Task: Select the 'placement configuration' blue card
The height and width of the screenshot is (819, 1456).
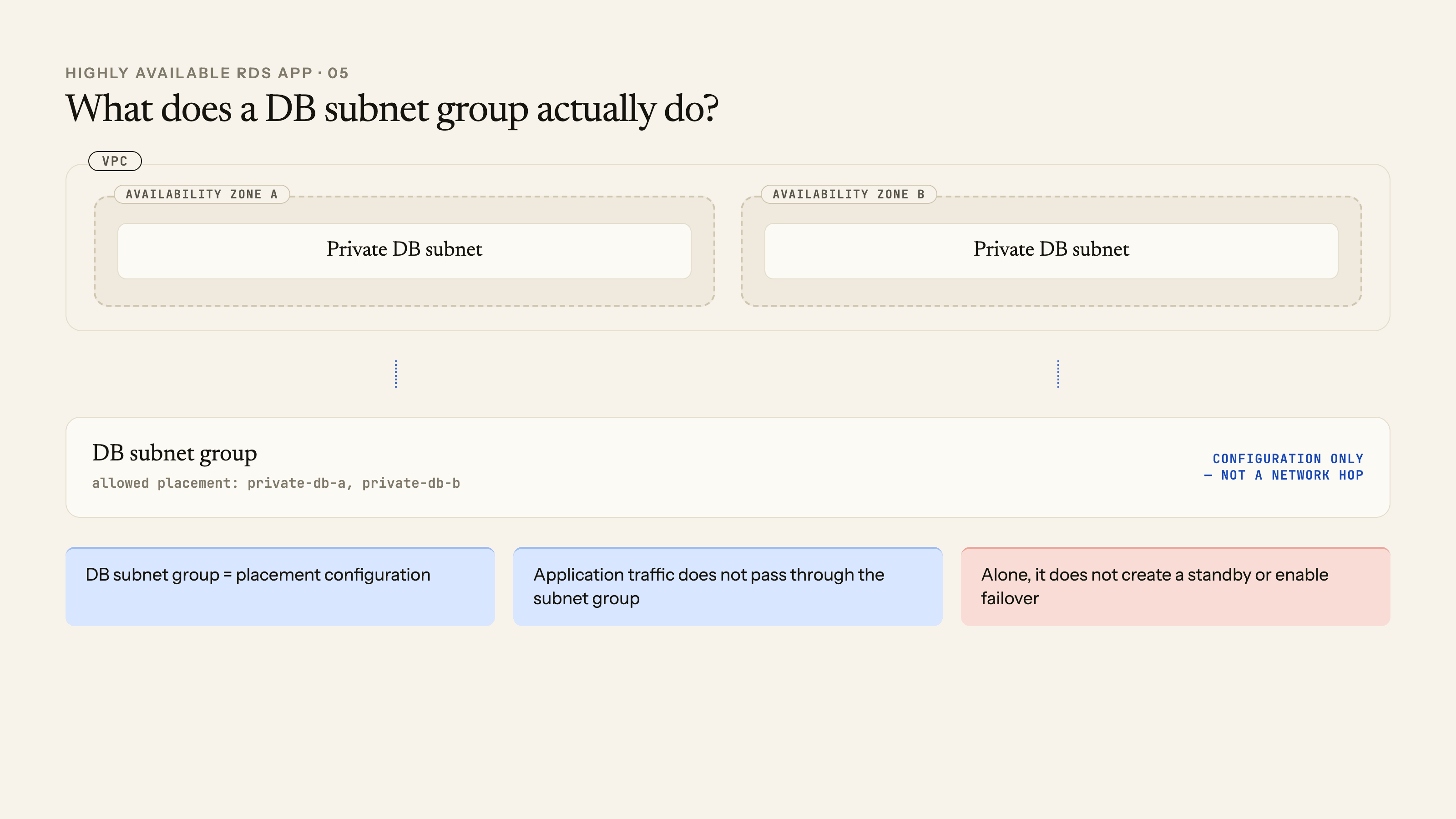Action: (x=280, y=586)
